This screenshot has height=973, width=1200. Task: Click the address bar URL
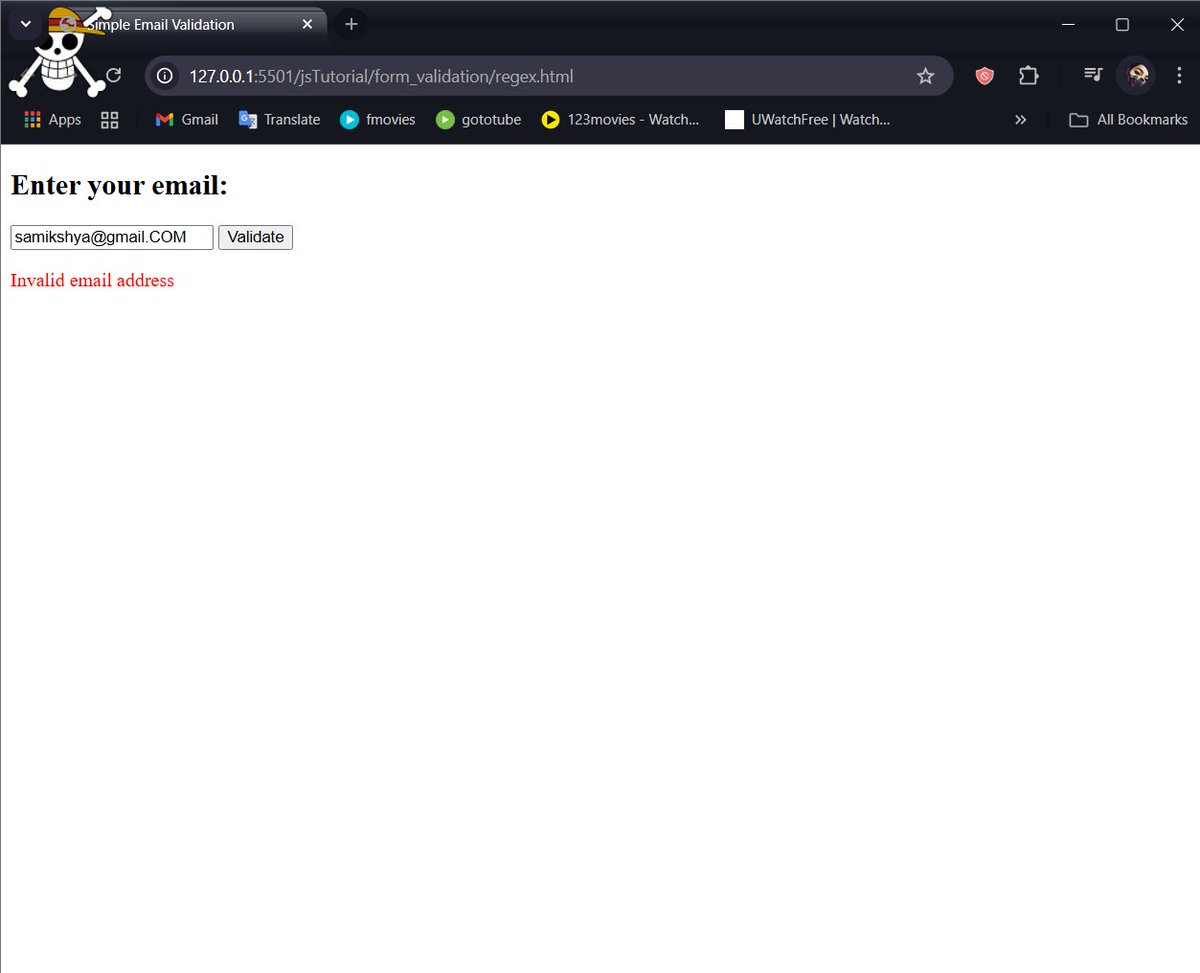point(381,76)
